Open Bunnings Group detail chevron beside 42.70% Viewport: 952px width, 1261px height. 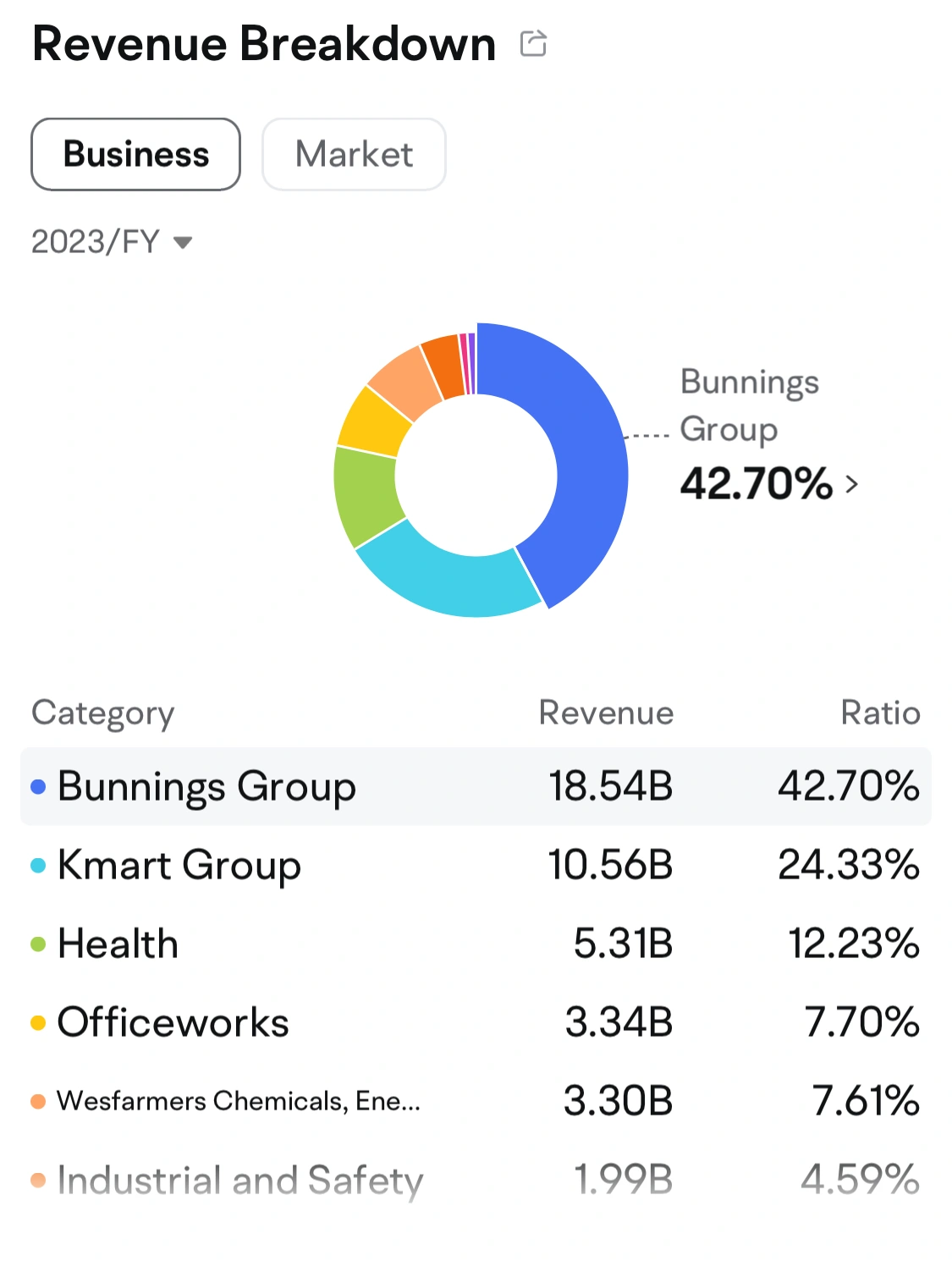[x=851, y=484]
